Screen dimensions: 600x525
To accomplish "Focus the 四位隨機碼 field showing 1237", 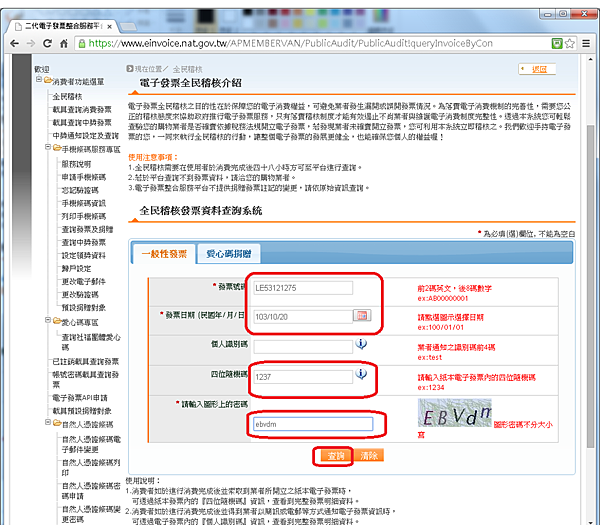I will tap(303, 377).
